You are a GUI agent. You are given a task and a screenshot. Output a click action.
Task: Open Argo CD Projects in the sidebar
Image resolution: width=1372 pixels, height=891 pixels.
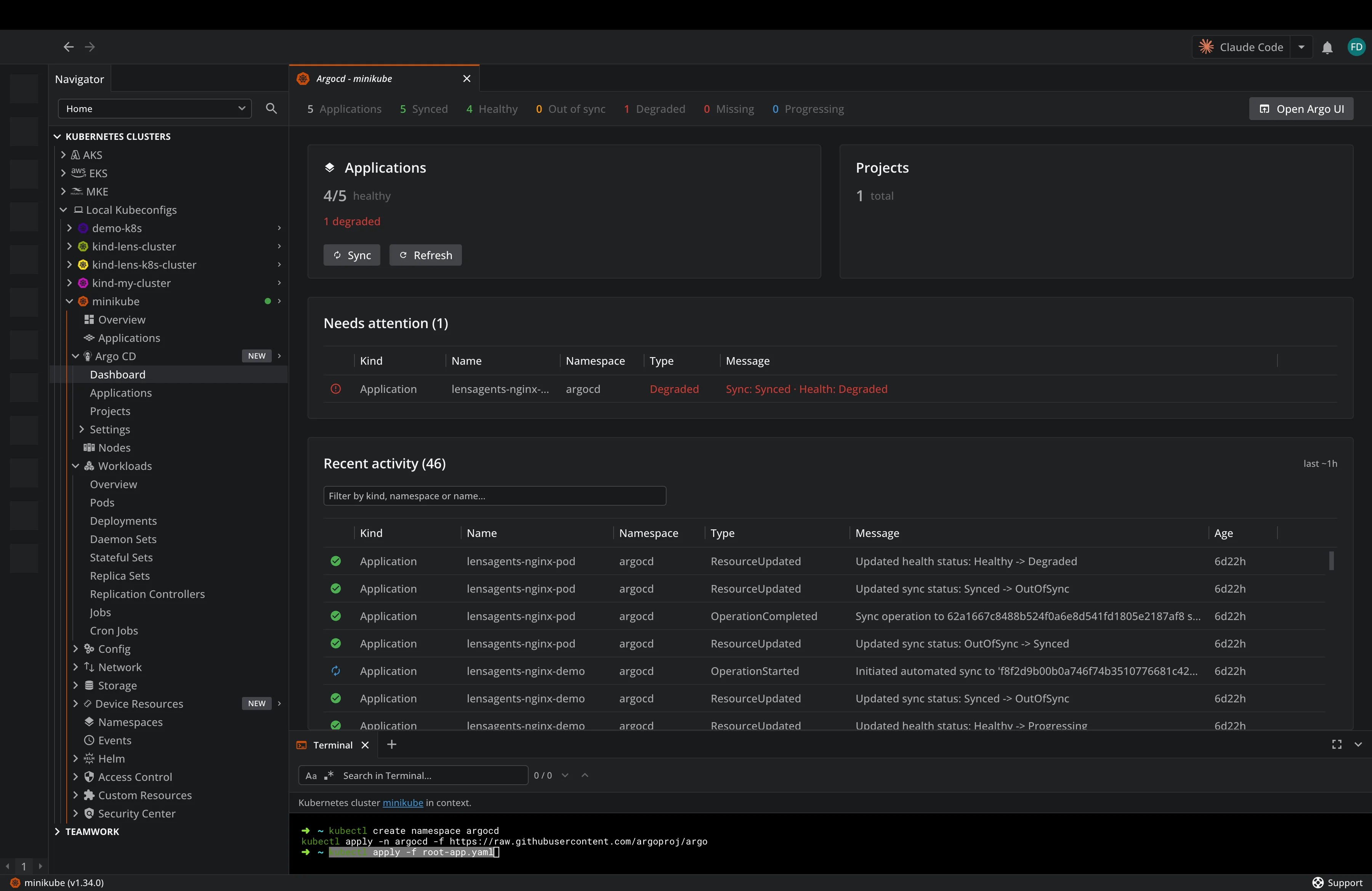(x=110, y=411)
